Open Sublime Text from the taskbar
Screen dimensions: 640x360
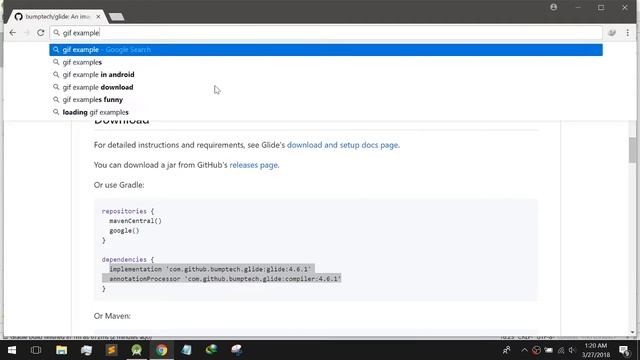111,350
